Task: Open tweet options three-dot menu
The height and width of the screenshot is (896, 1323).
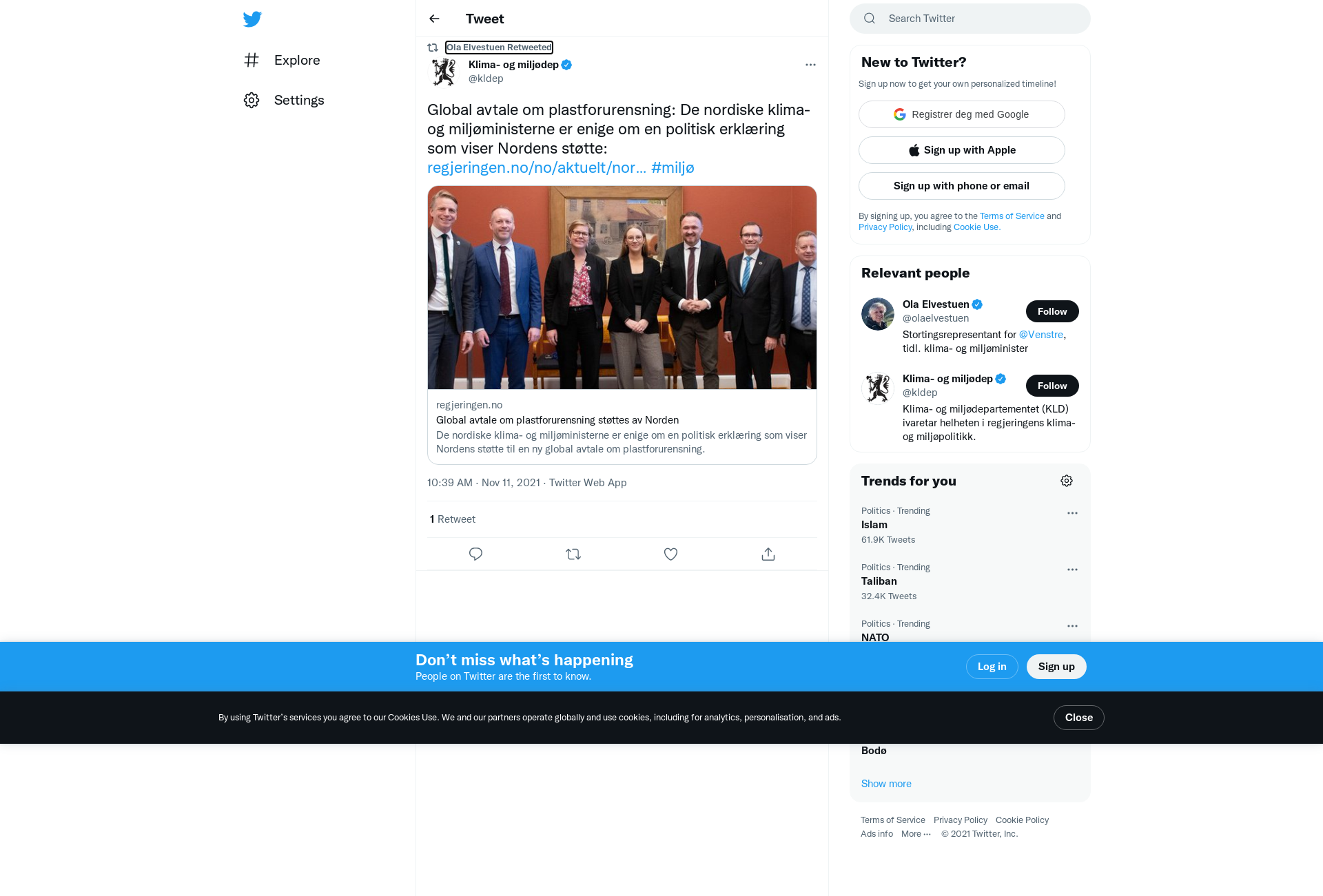Action: (810, 65)
